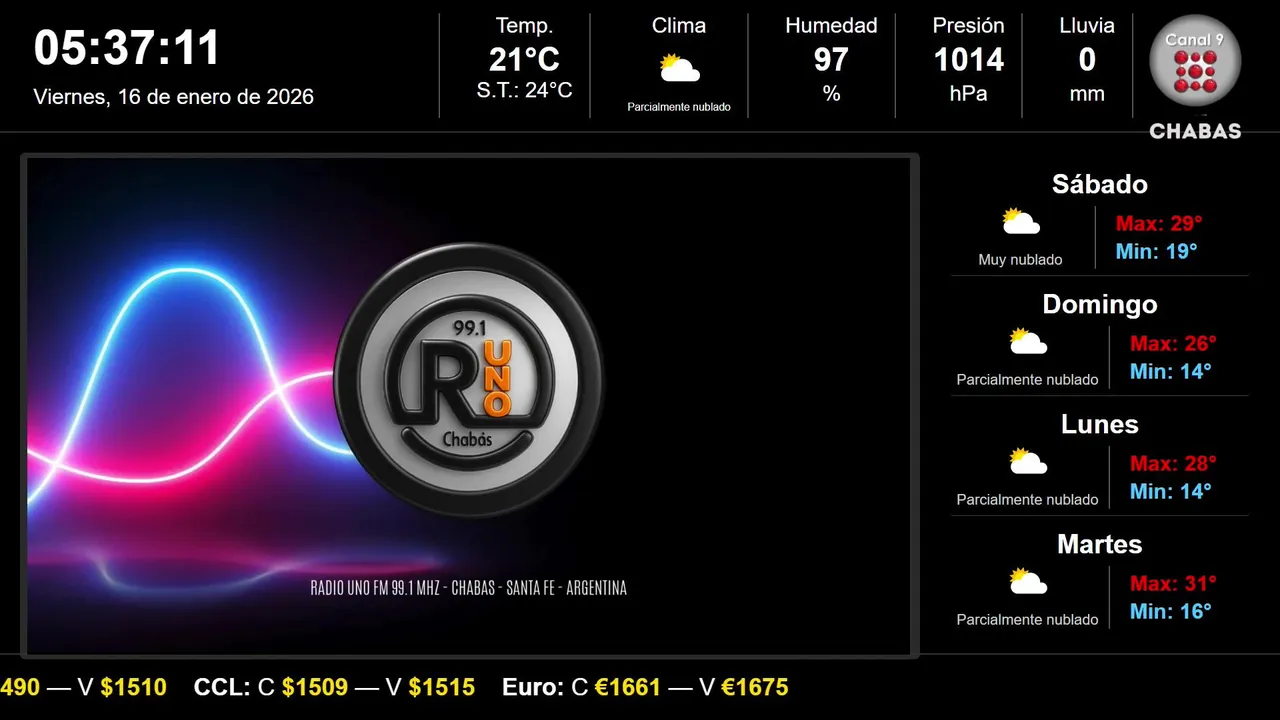Click the Martes day heading

coord(1099,544)
